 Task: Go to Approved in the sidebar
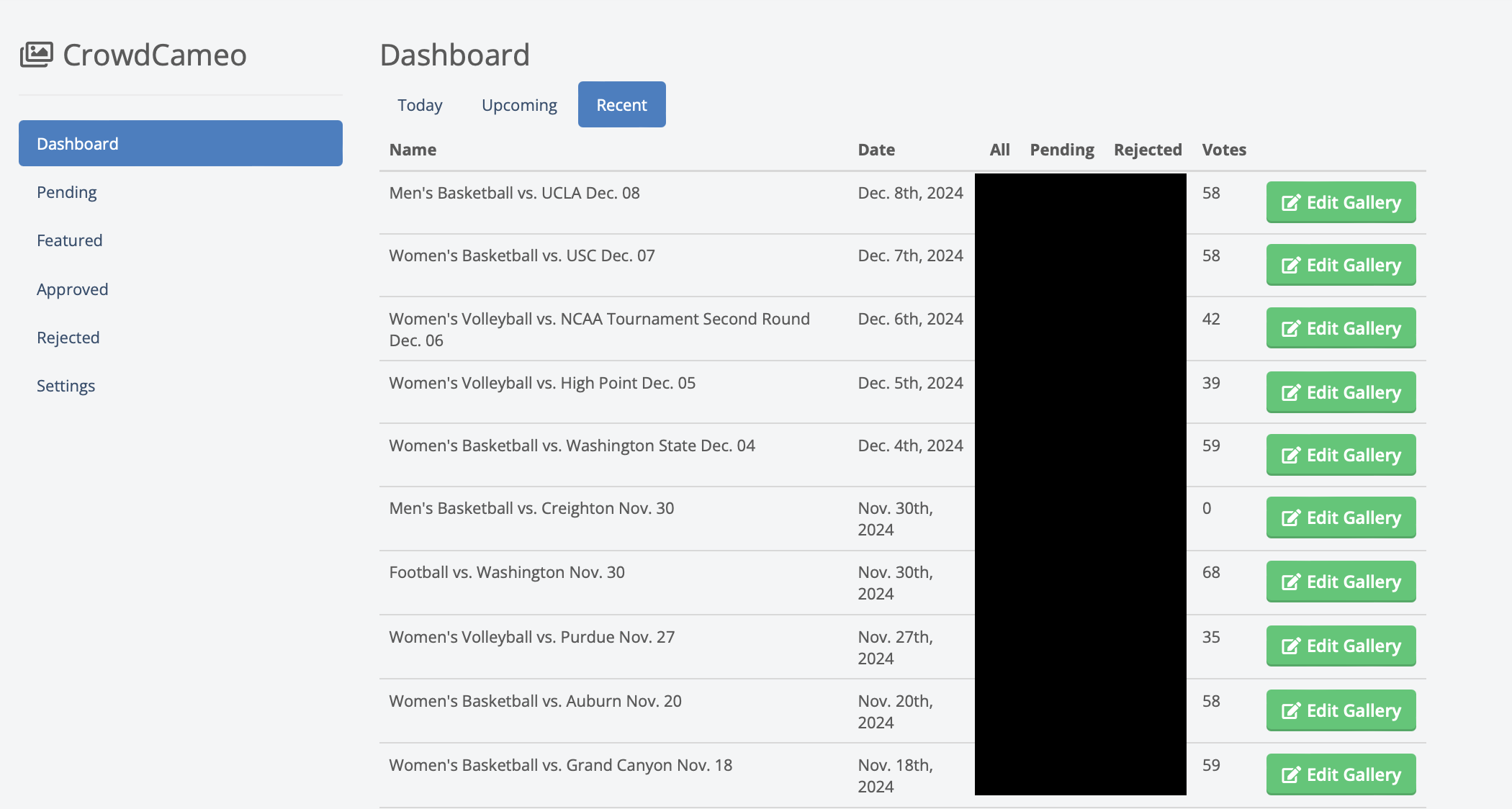pyautogui.click(x=73, y=289)
